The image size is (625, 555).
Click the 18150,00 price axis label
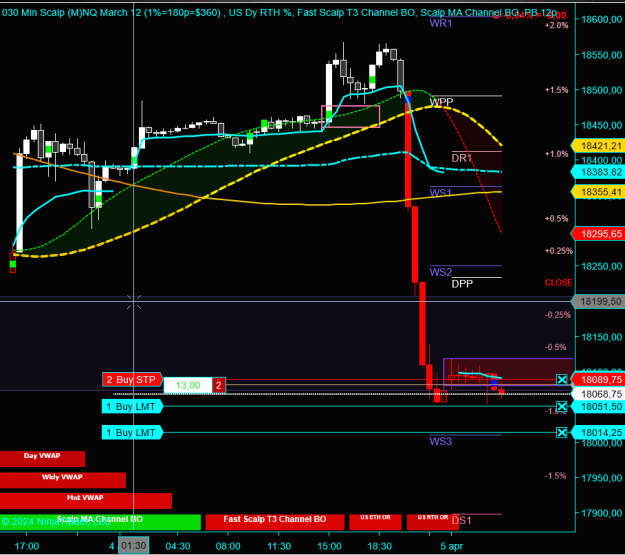(x=601, y=337)
